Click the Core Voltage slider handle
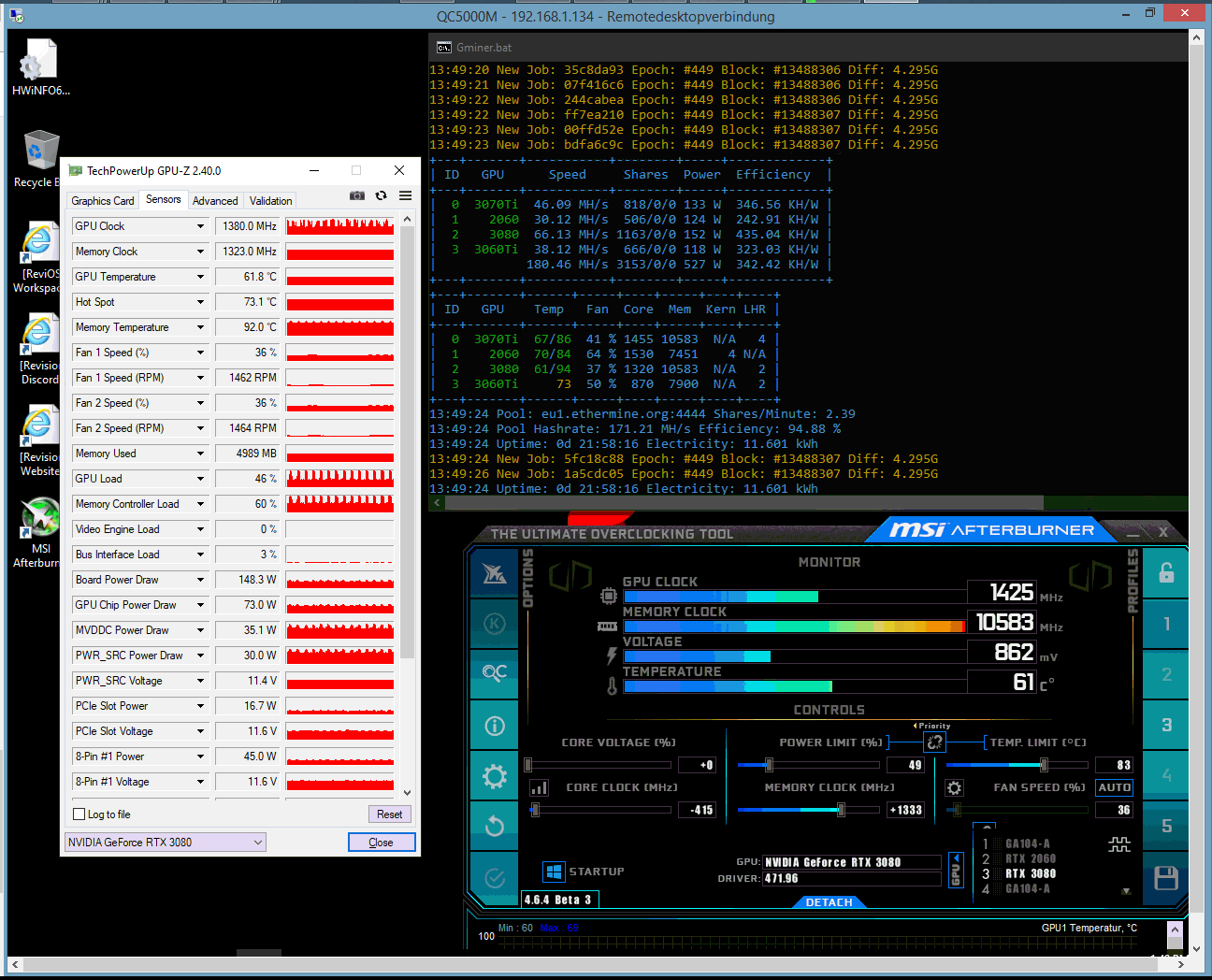The height and width of the screenshot is (980, 1212). click(528, 765)
